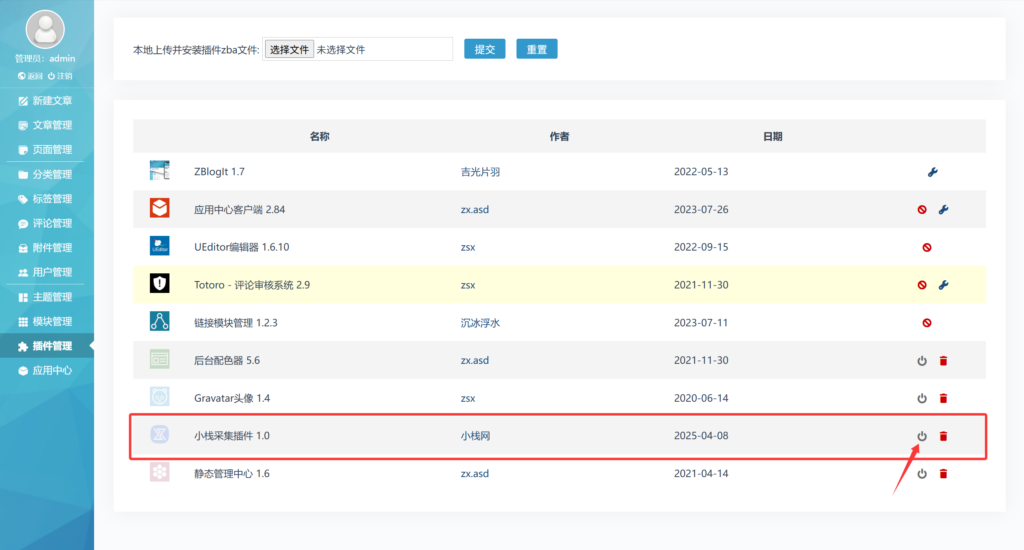Enable 静态管理中心 1.6 power icon
The height and width of the screenshot is (550, 1024).
(x=921, y=474)
